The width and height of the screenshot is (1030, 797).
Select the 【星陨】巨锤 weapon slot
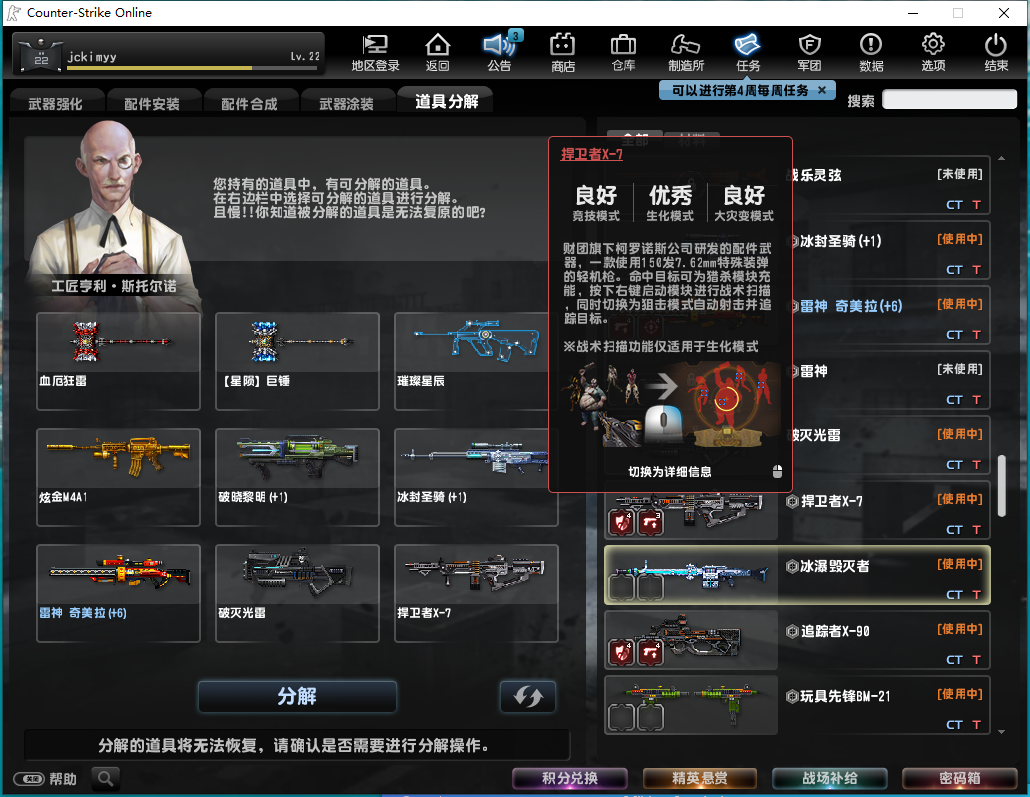pos(297,361)
